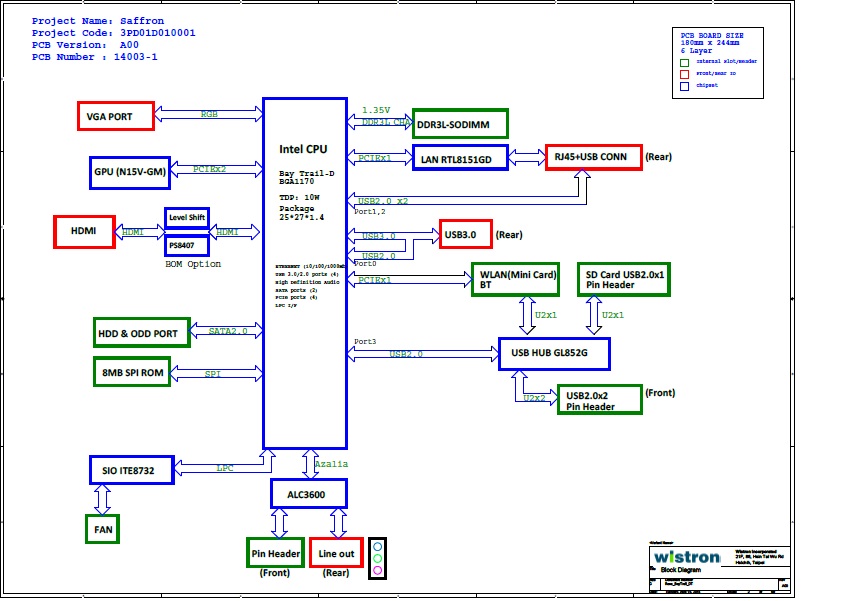Select the USB HUB GL852G block
851x601 pixels.
(554, 354)
